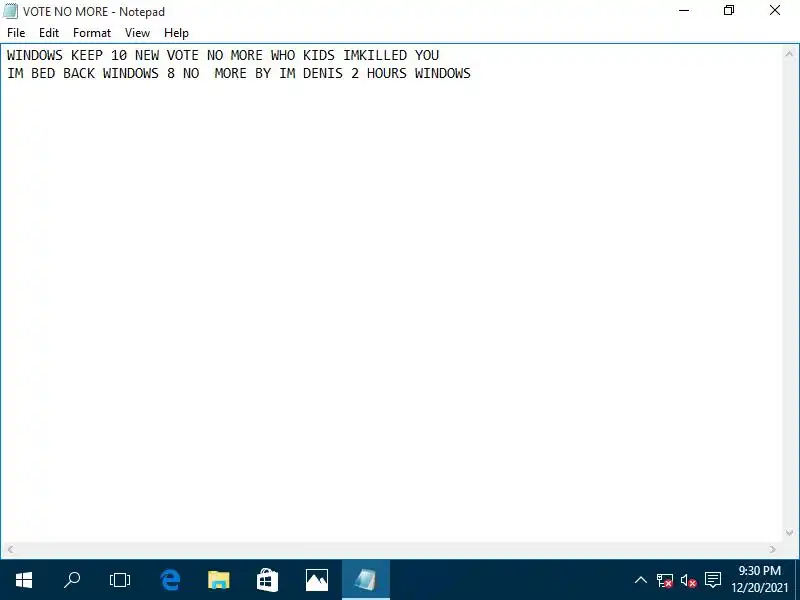Open the network status tray icon
Image resolution: width=800 pixels, height=600 pixels.
664,580
